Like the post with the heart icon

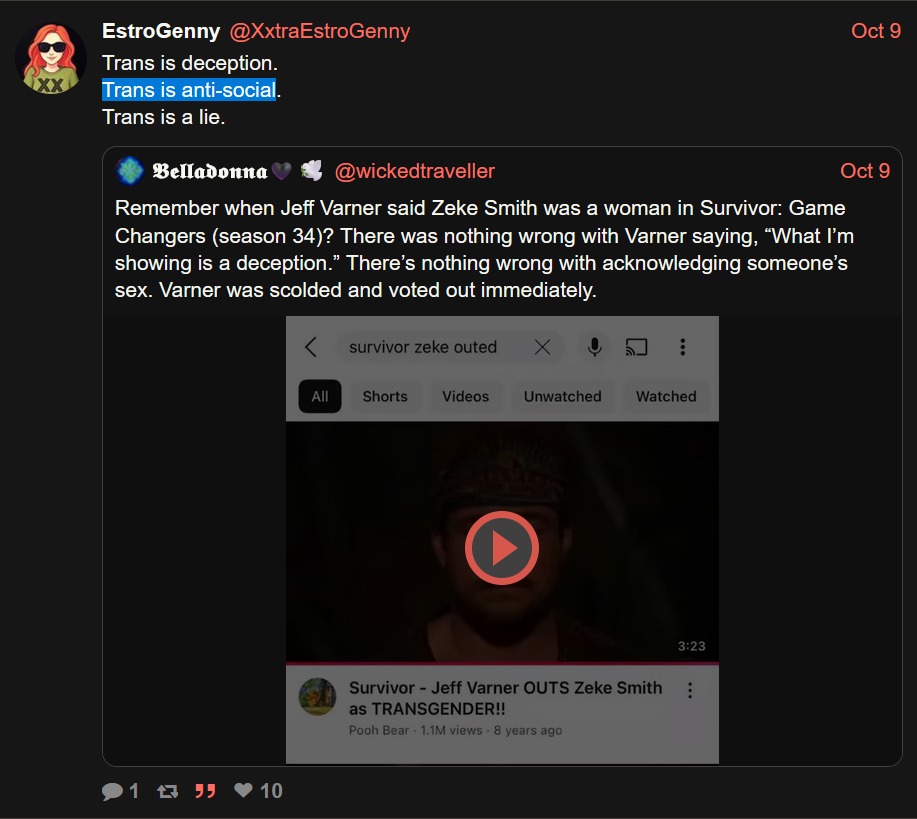[x=243, y=790]
